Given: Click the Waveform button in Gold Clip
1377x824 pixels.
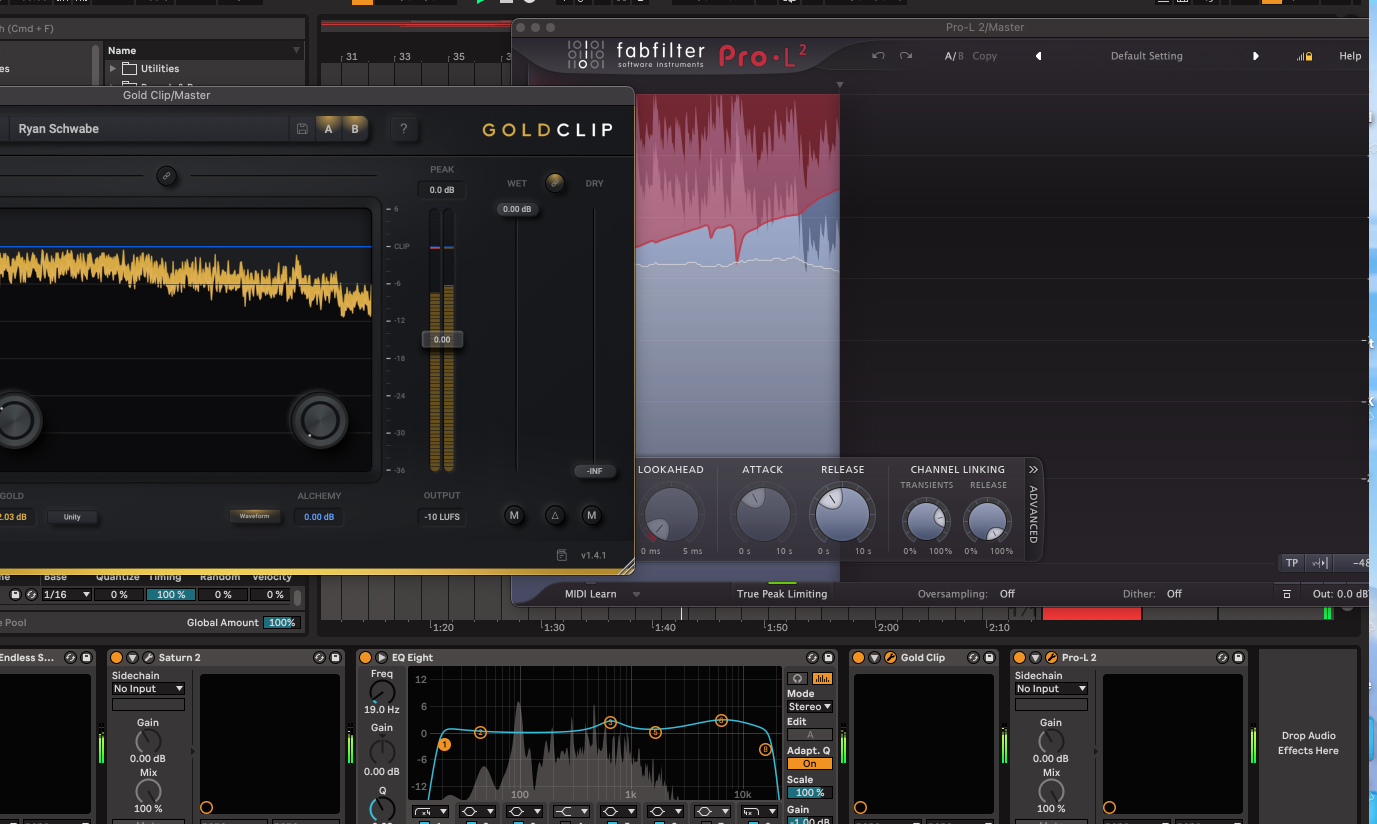Looking at the screenshot, I should pyautogui.click(x=255, y=517).
